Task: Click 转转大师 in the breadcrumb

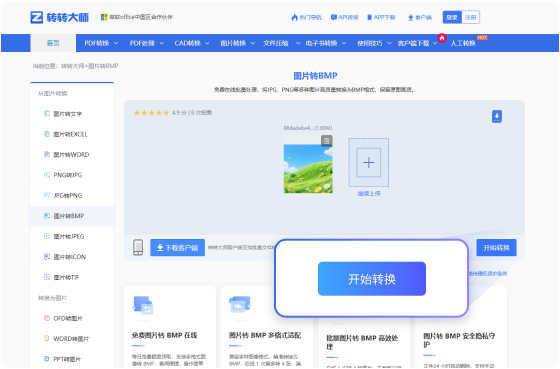Action: click(x=73, y=66)
